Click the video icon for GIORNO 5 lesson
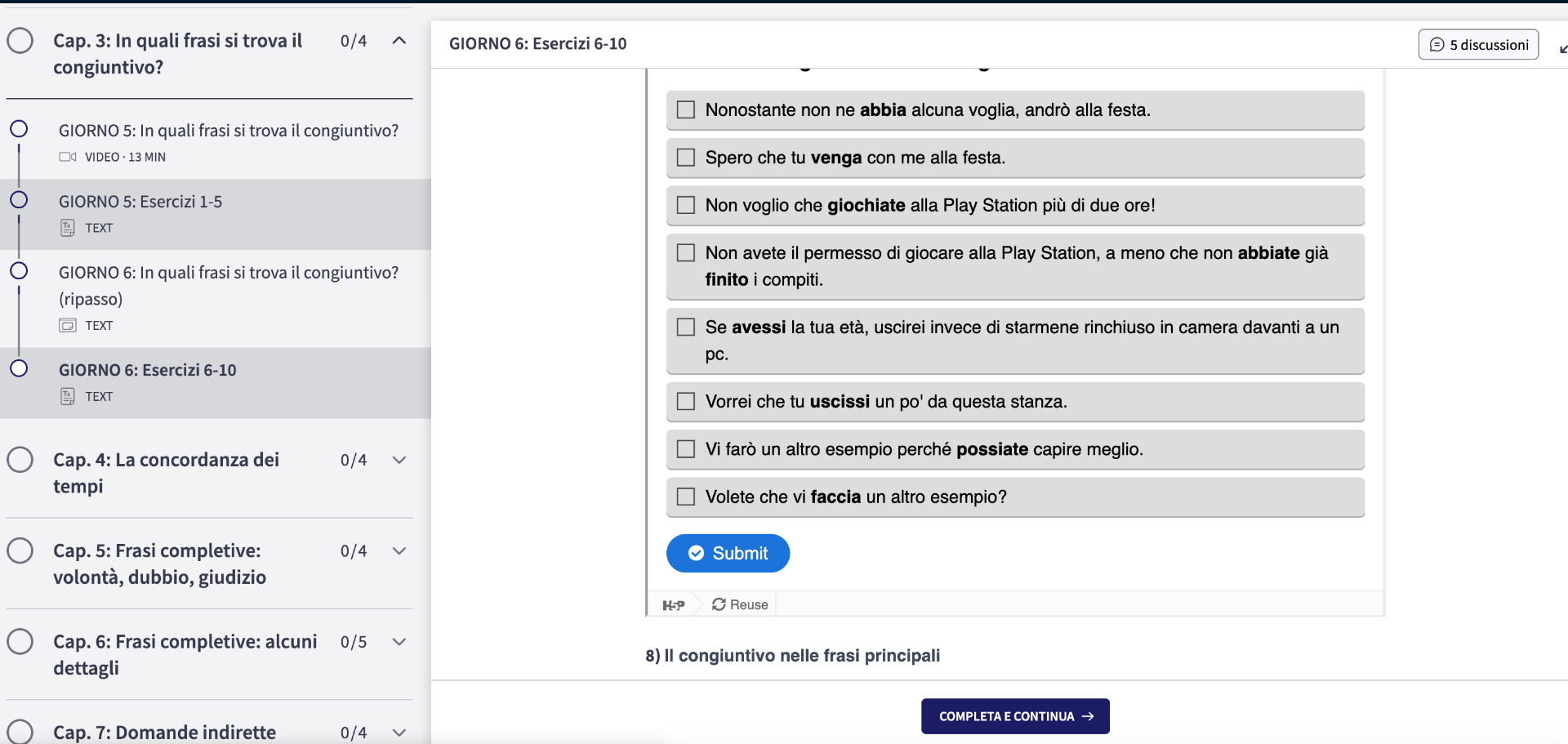 (69, 157)
